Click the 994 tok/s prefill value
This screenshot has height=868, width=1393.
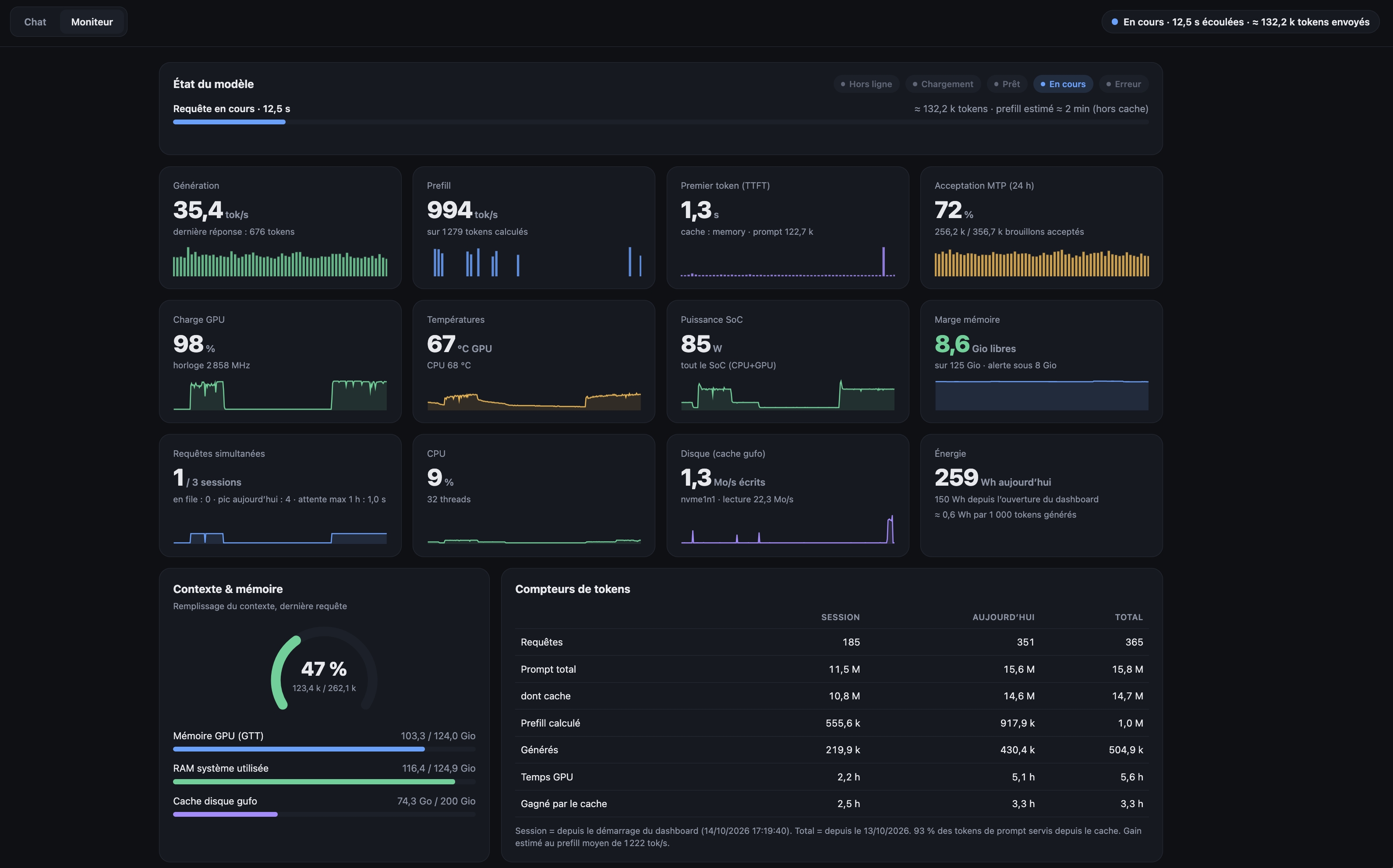pyautogui.click(x=462, y=210)
